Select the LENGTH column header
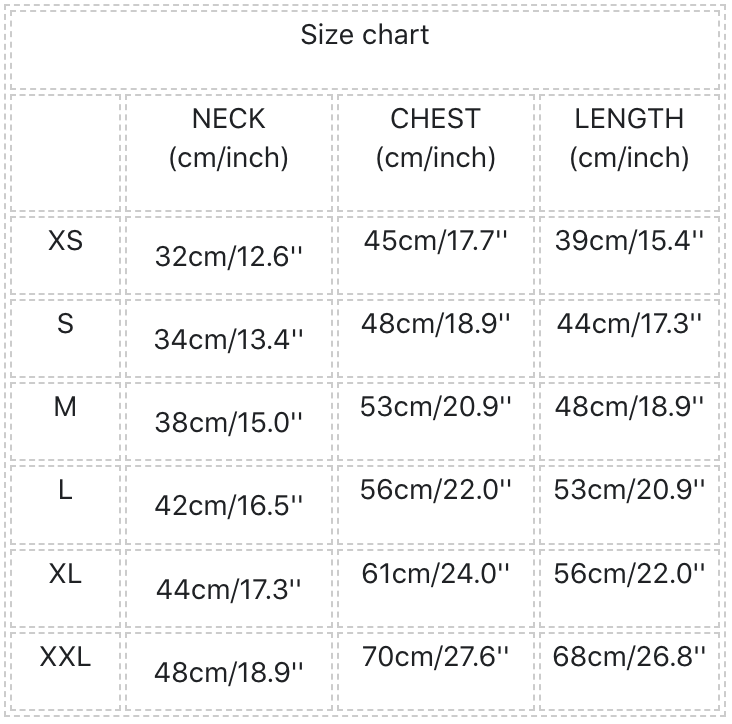Image resolution: width=732 pixels, height=724 pixels. click(629, 137)
